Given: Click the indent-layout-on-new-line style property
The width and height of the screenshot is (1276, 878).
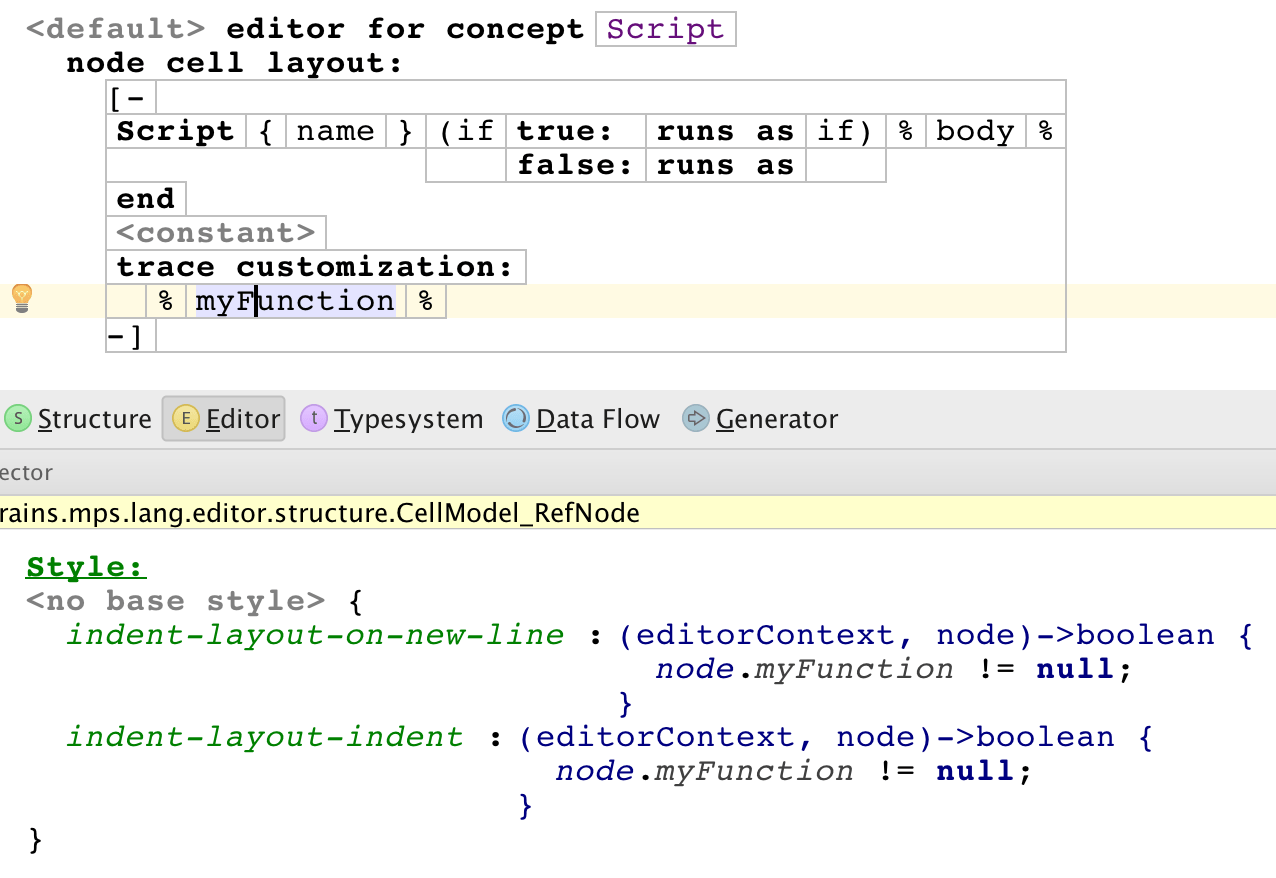Looking at the screenshot, I should [x=315, y=635].
